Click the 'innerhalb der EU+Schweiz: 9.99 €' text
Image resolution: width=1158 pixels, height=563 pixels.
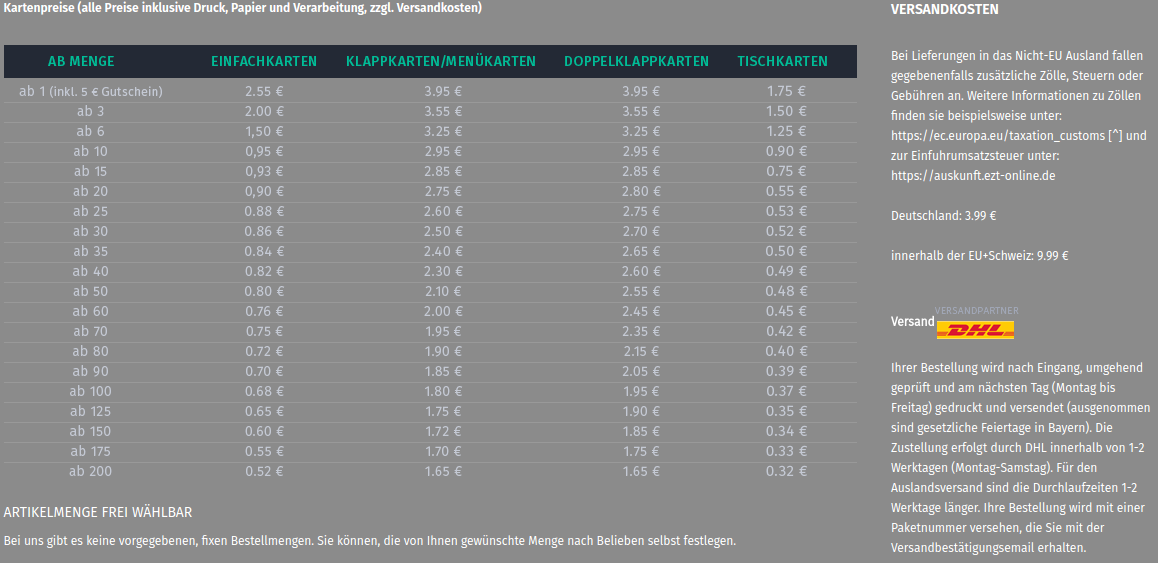979,255
